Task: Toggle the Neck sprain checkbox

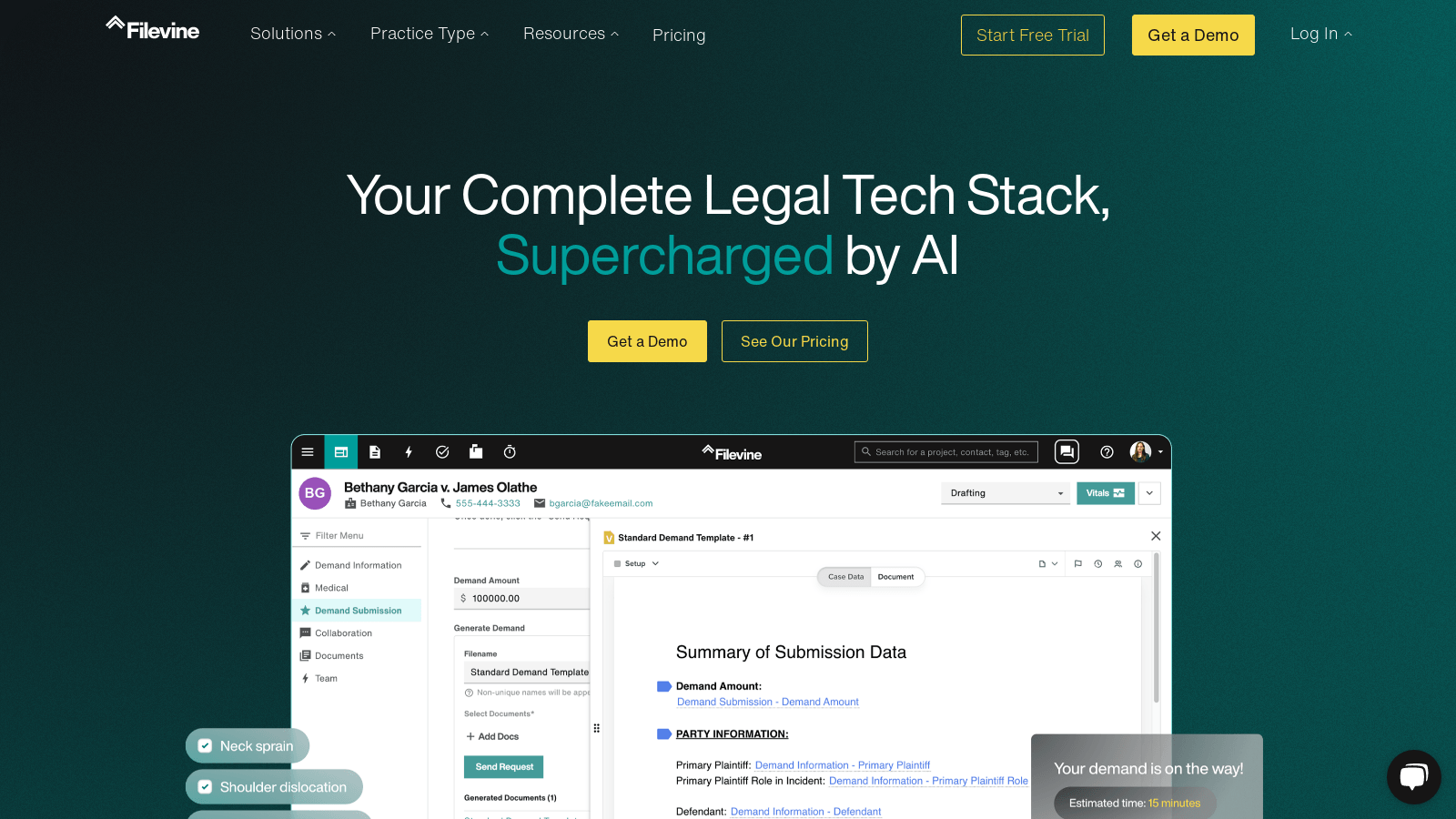Action: click(205, 746)
